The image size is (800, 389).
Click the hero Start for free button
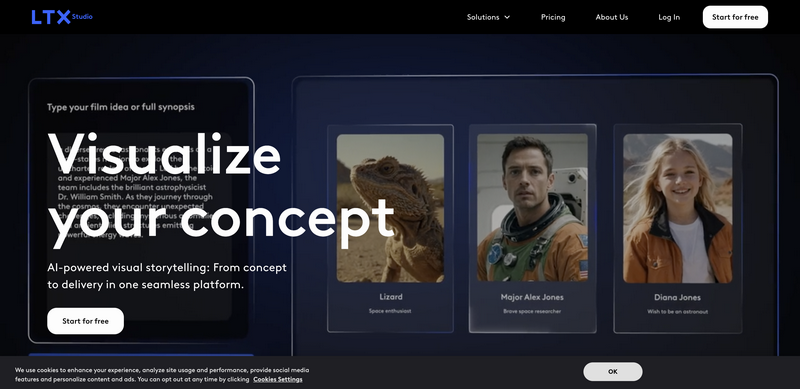85,321
